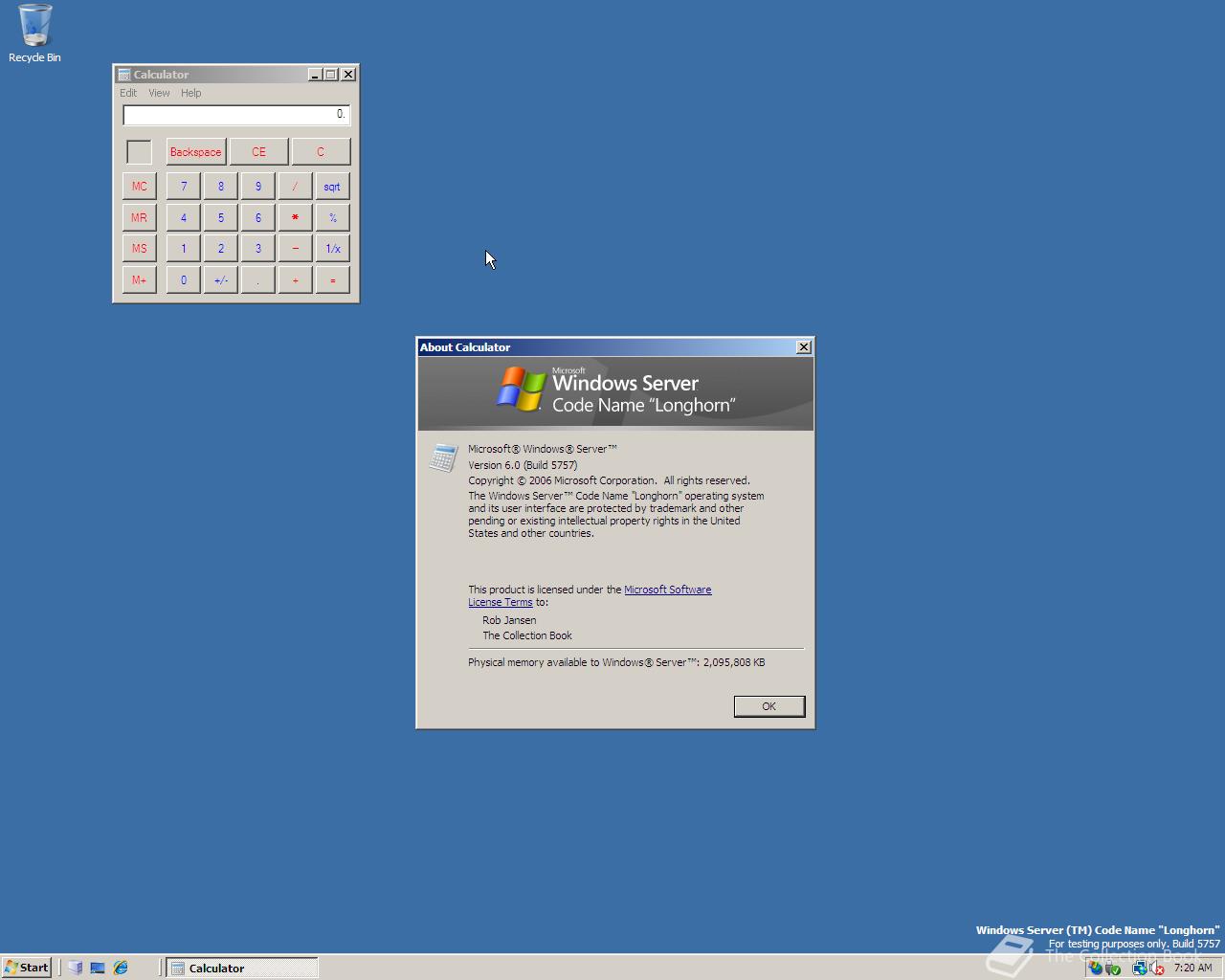Click the +/- sign change button

[221, 280]
